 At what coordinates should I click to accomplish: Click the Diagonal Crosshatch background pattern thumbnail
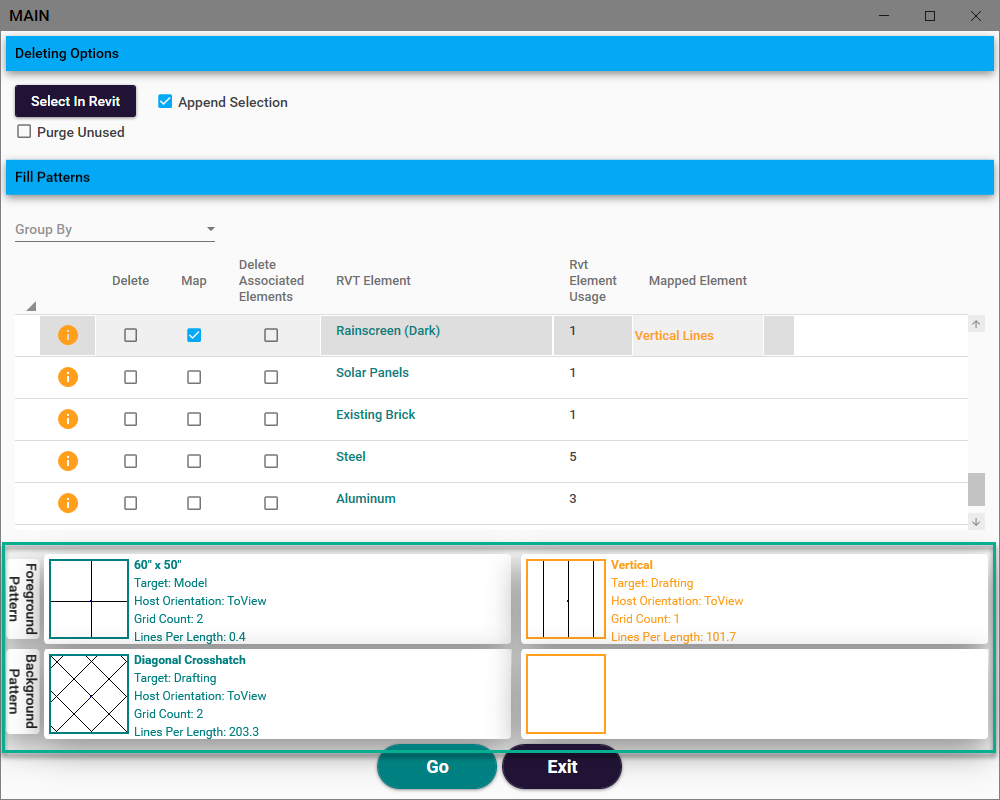tap(89, 694)
